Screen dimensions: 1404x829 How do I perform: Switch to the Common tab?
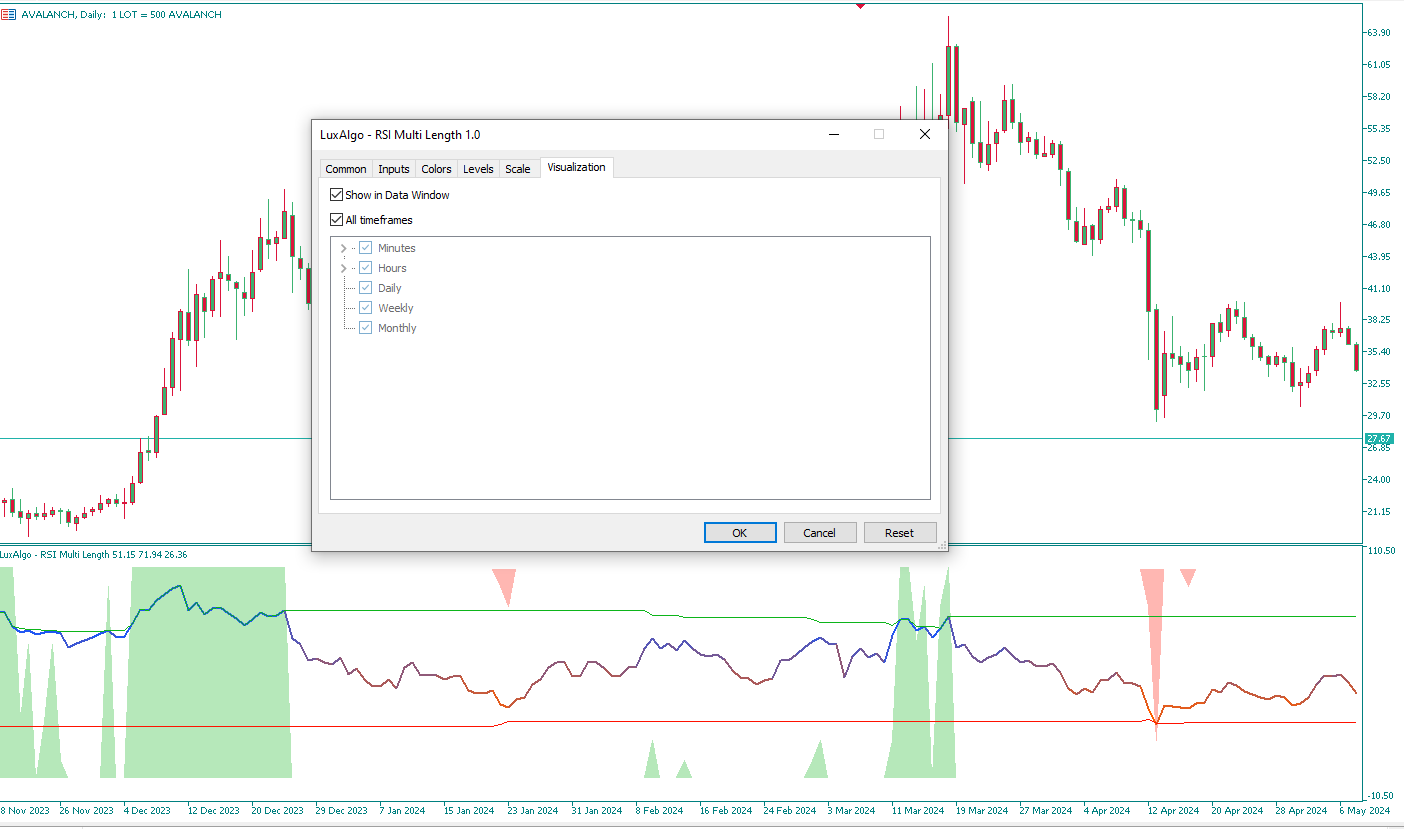(346, 169)
